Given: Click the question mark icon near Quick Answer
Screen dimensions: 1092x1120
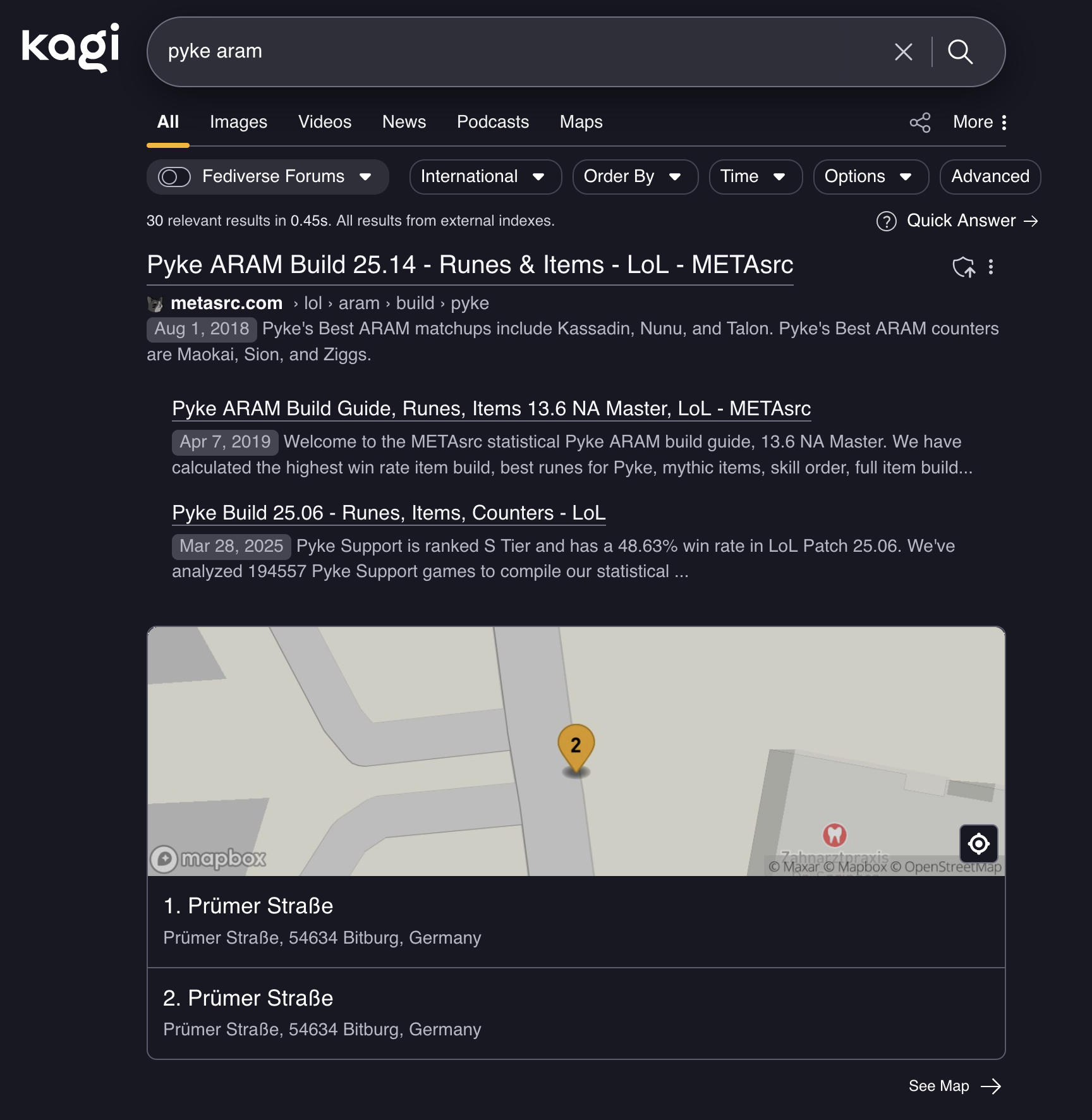Looking at the screenshot, I should click(x=885, y=221).
